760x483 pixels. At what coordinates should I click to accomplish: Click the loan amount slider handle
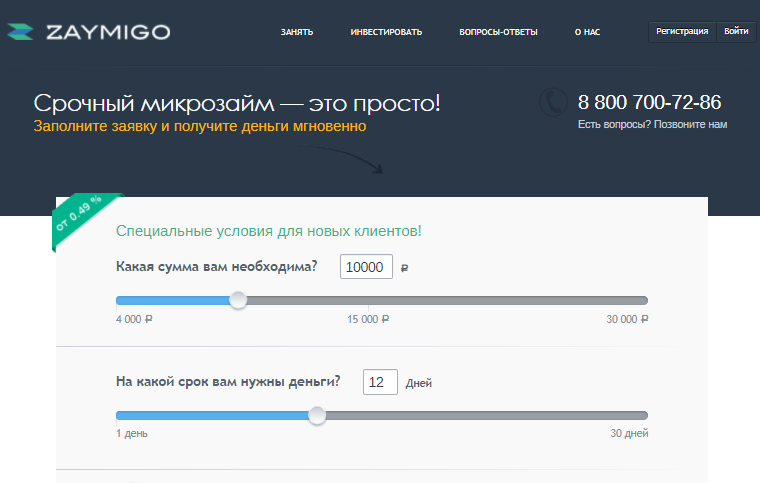[x=238, y=300]
